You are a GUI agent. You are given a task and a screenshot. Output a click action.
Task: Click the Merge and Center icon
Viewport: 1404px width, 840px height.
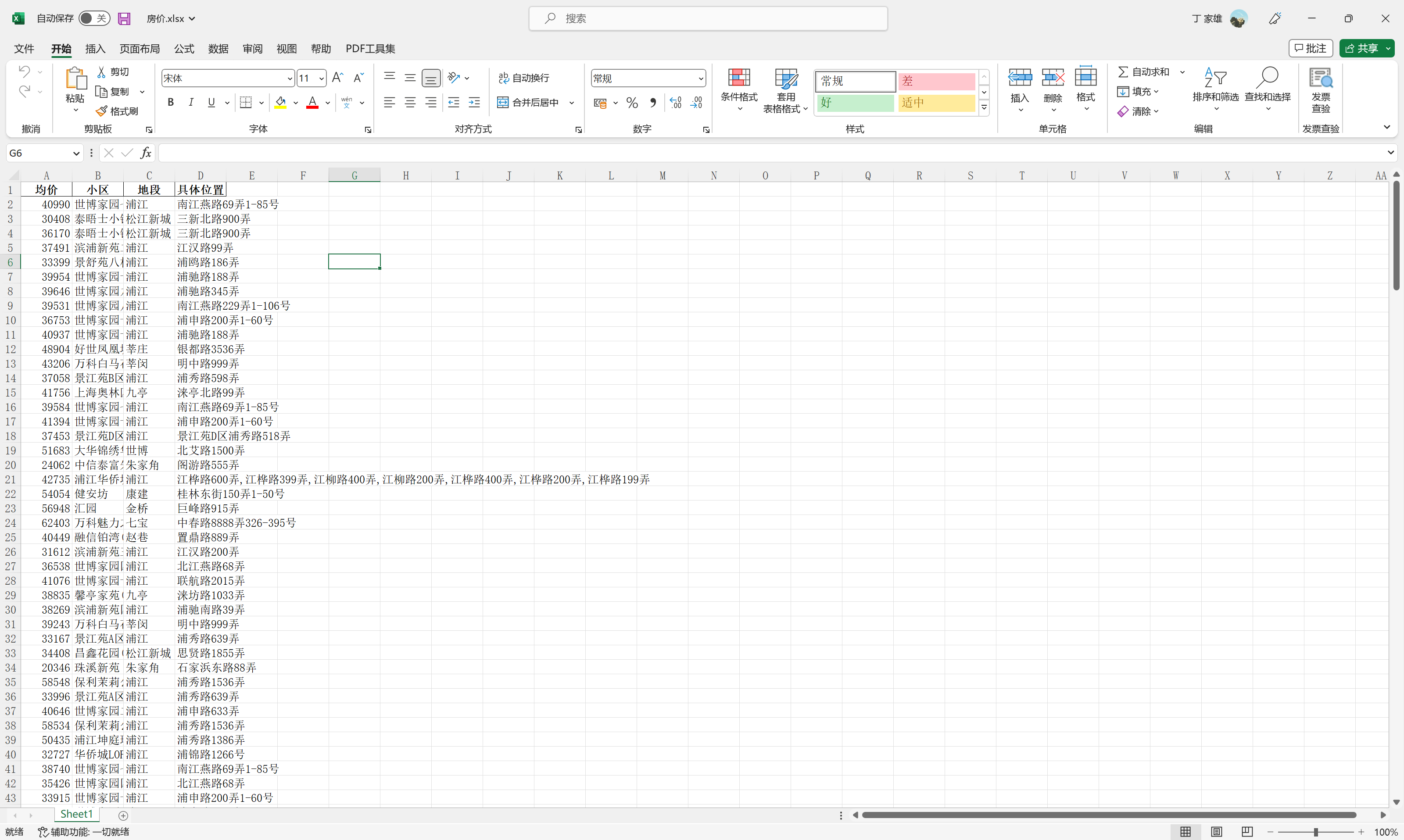click(503, 103)
